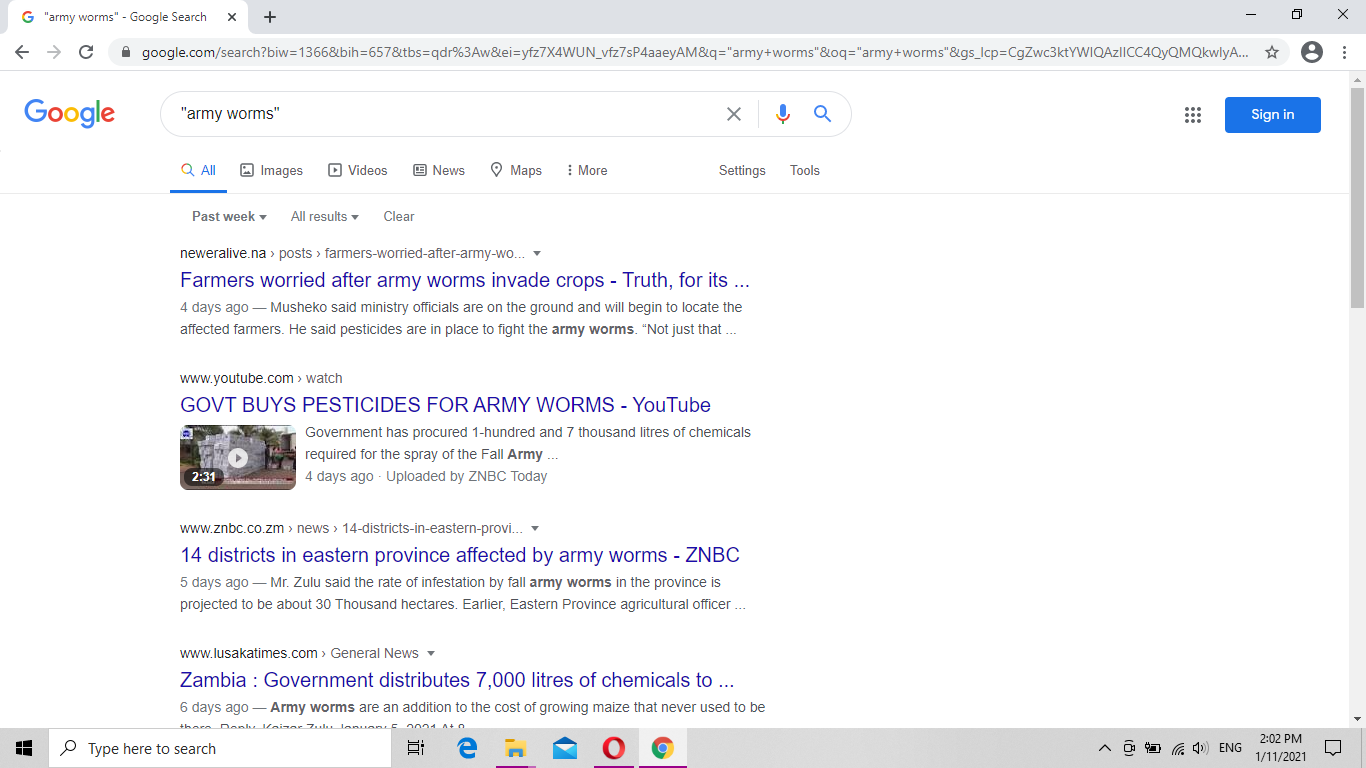
Task: Open the Mail app from the taskbar
Action: [x=565, y=748]
